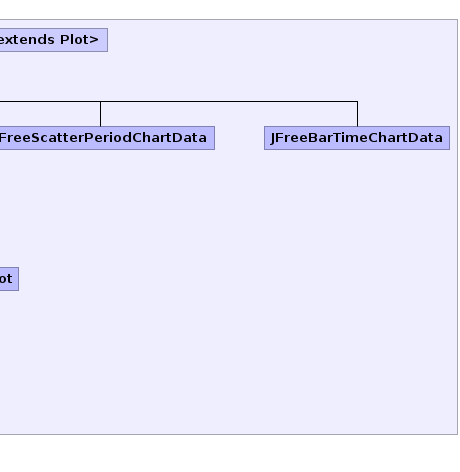This screenshot has height=472, width=460.
Task: Click the vertical connector above JFreeBarTimeChartData
Action: (357, 114)
